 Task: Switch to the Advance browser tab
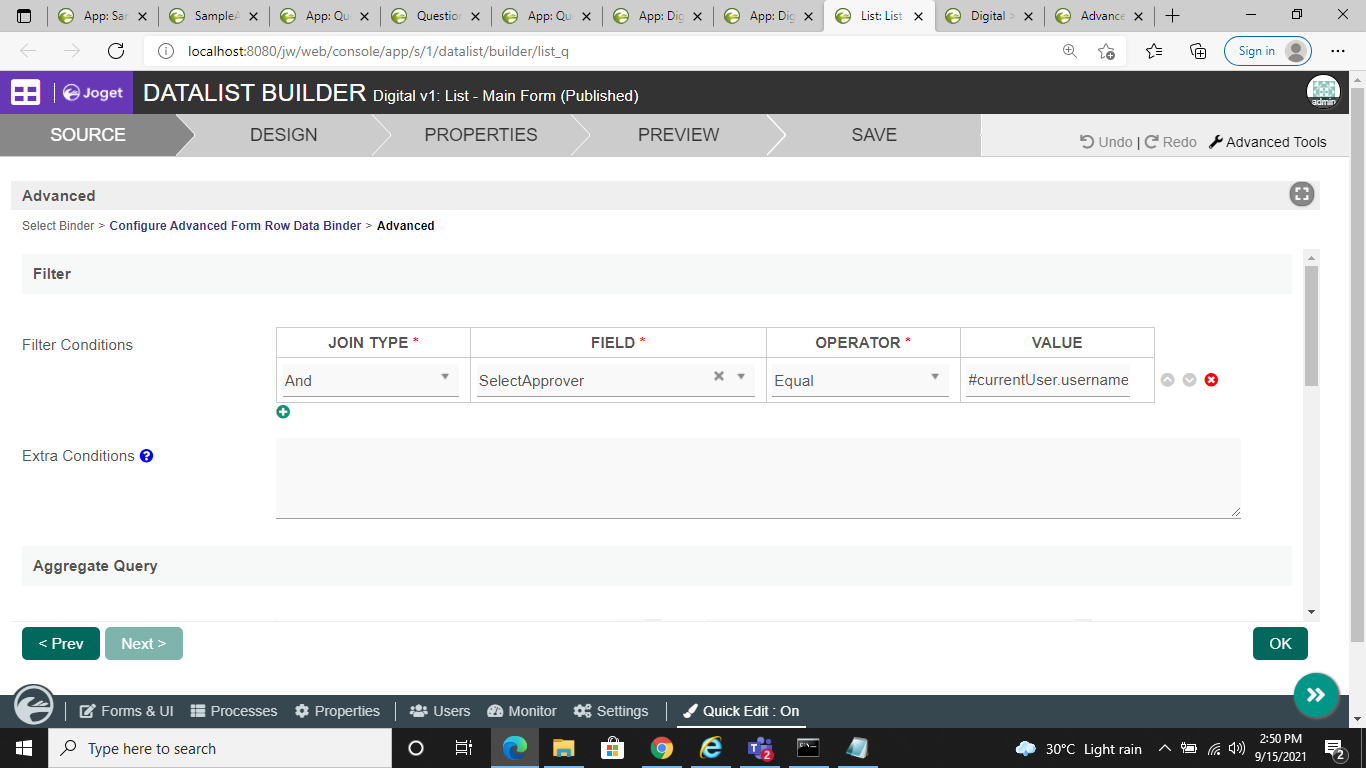pos(1099,16)
